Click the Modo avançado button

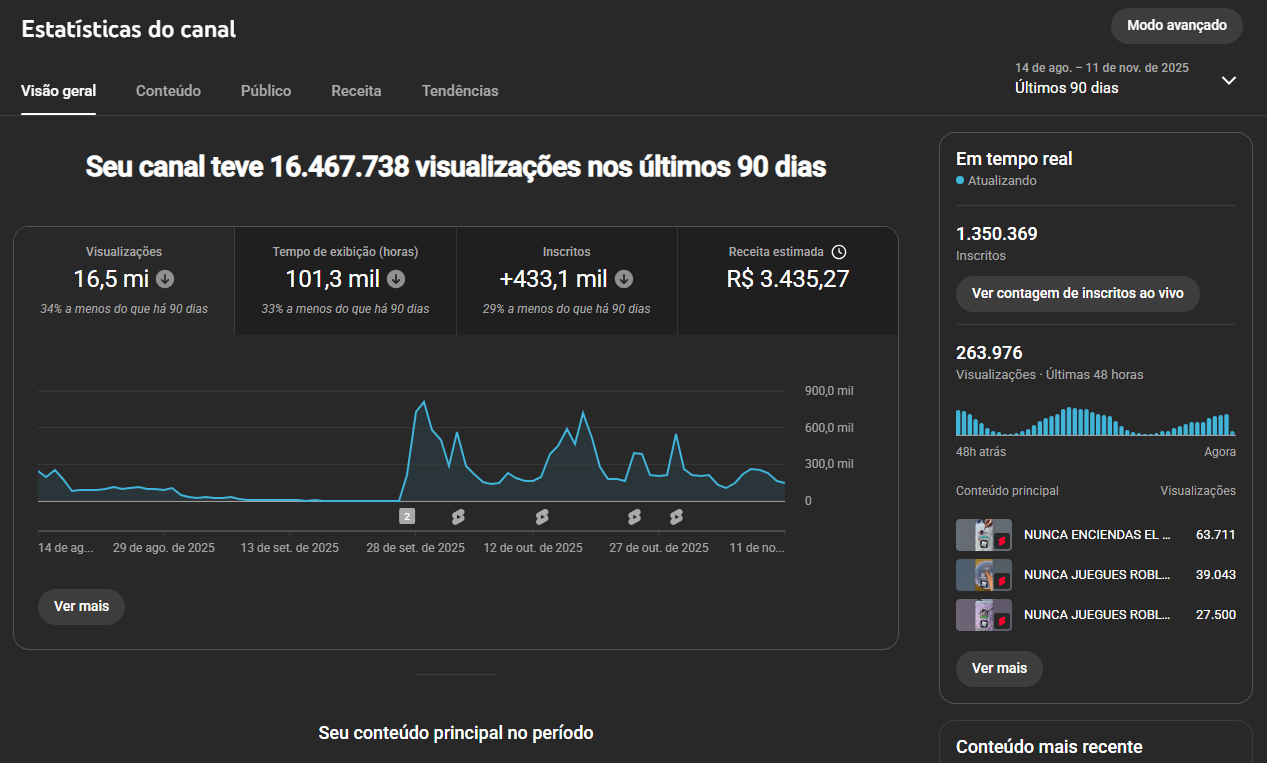pyautogui.click(x=1176, y=26)
